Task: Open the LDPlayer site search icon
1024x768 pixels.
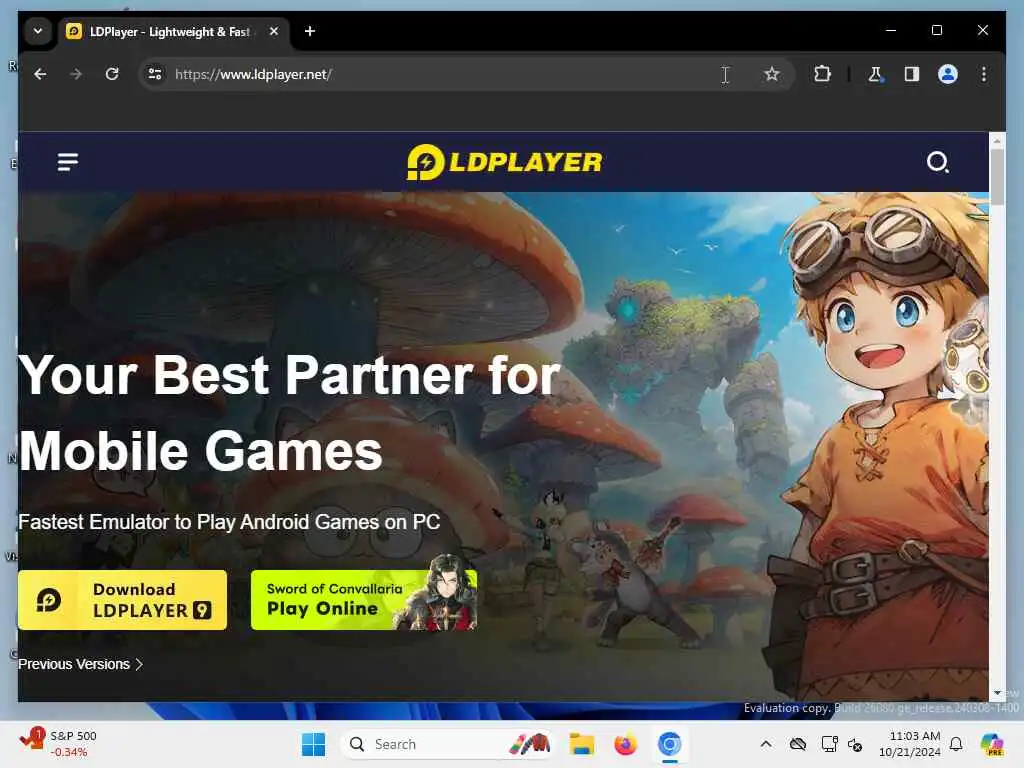Action: click(937, 161)
